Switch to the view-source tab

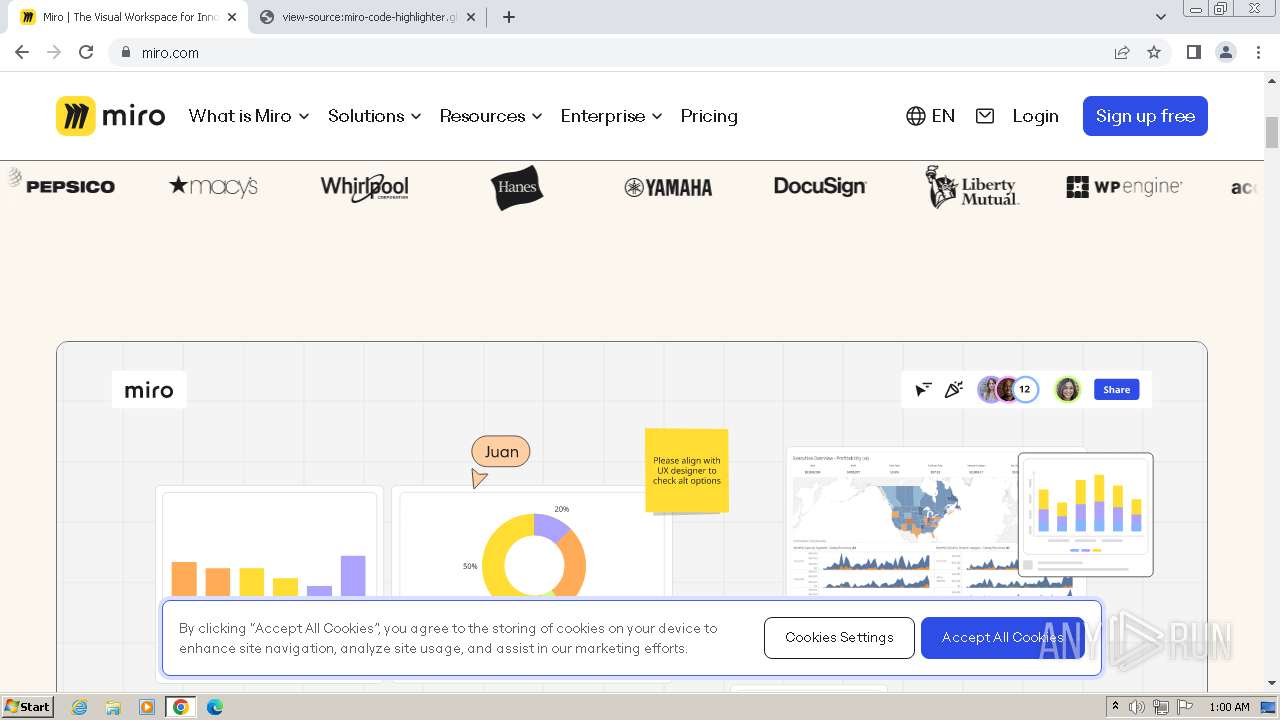(369, 17)
